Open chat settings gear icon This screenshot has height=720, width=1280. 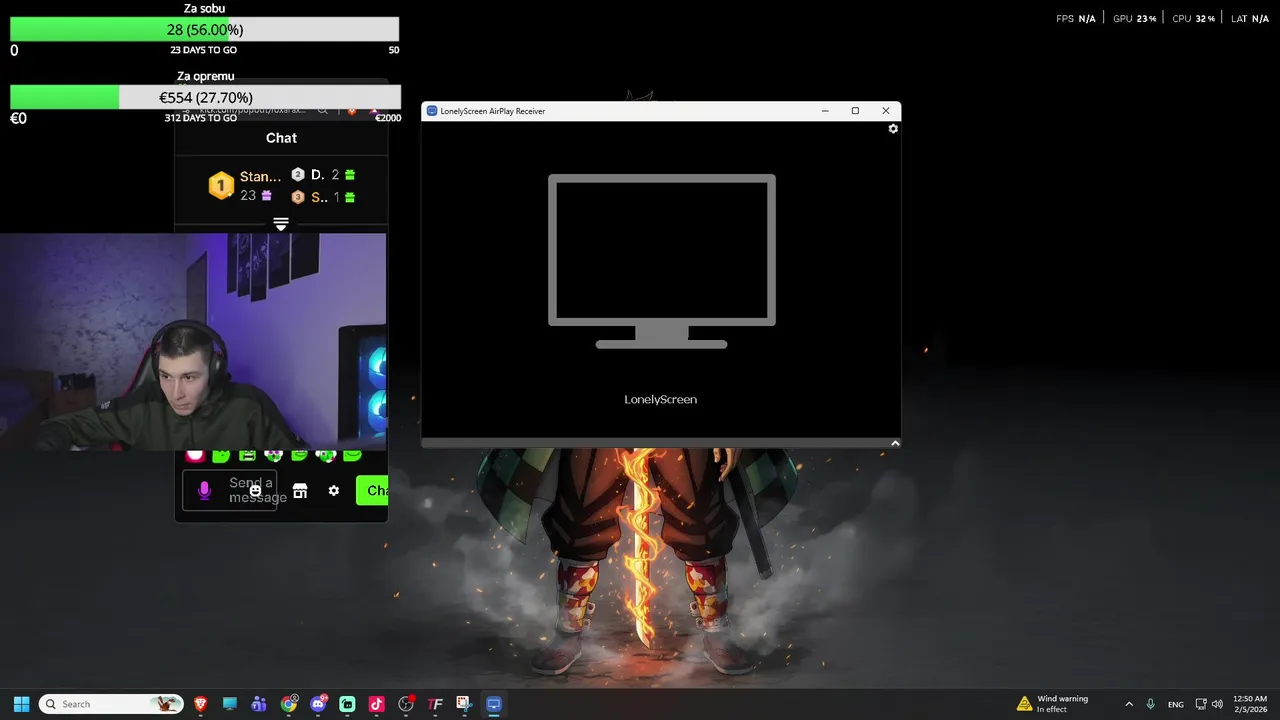pos(334,491)
